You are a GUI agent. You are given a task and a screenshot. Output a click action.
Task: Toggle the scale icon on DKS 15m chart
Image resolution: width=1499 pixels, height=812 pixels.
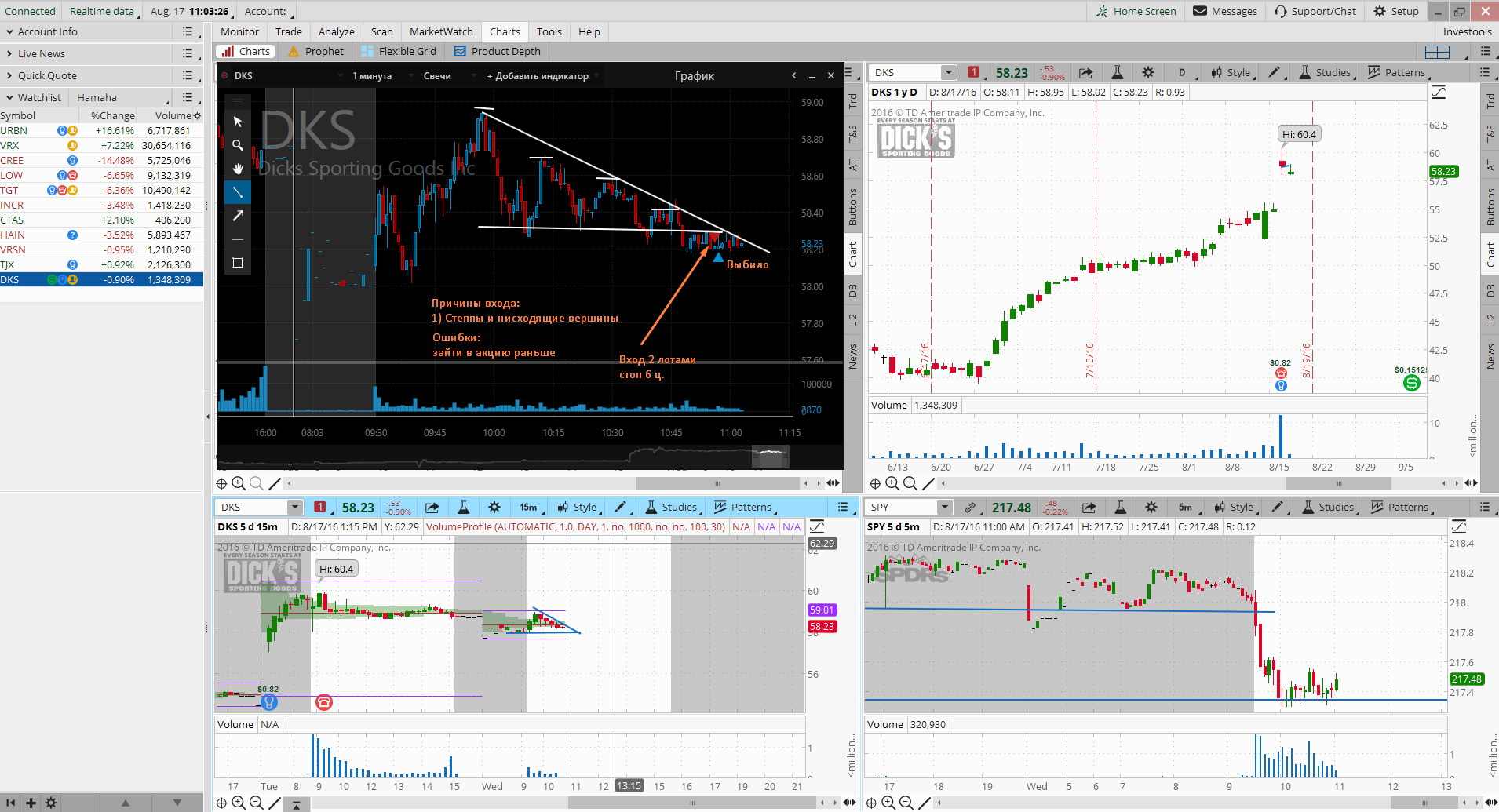(x=817, y=527)
